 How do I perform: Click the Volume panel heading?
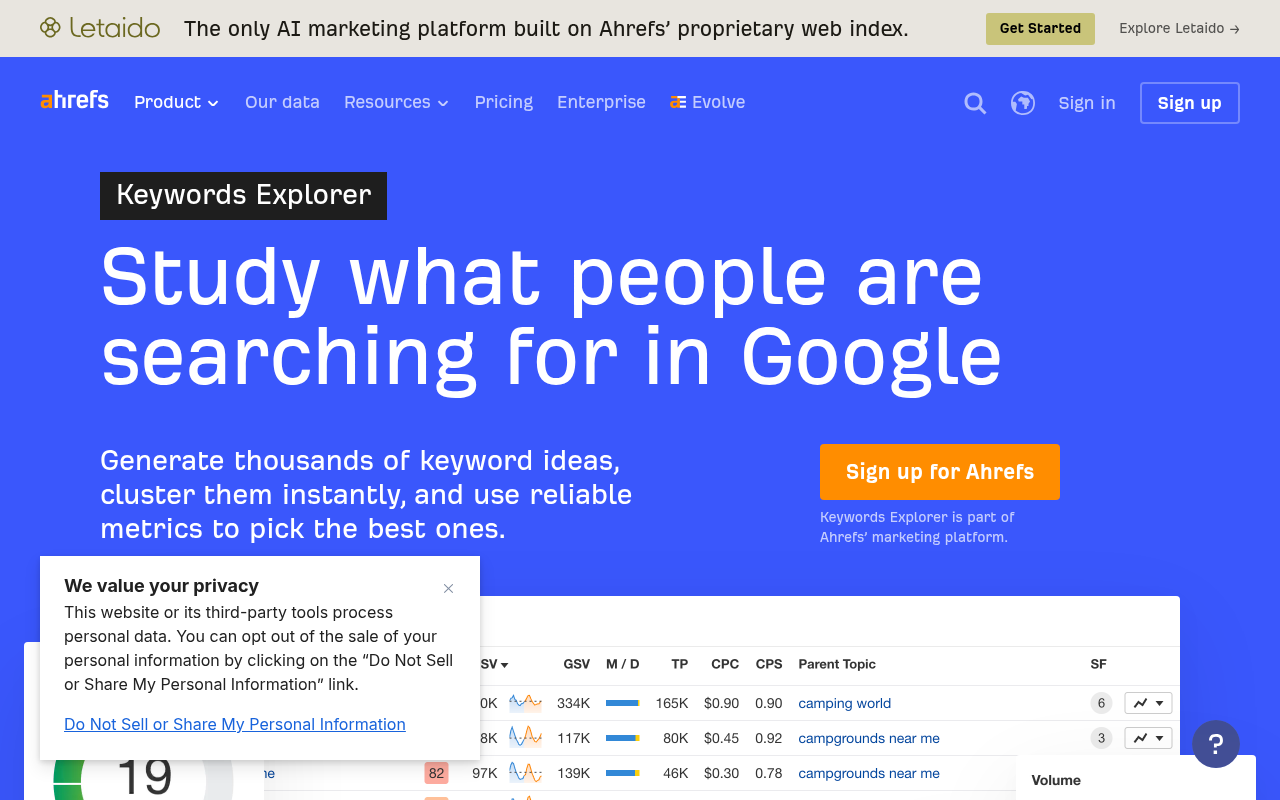tap(1056, 780)
